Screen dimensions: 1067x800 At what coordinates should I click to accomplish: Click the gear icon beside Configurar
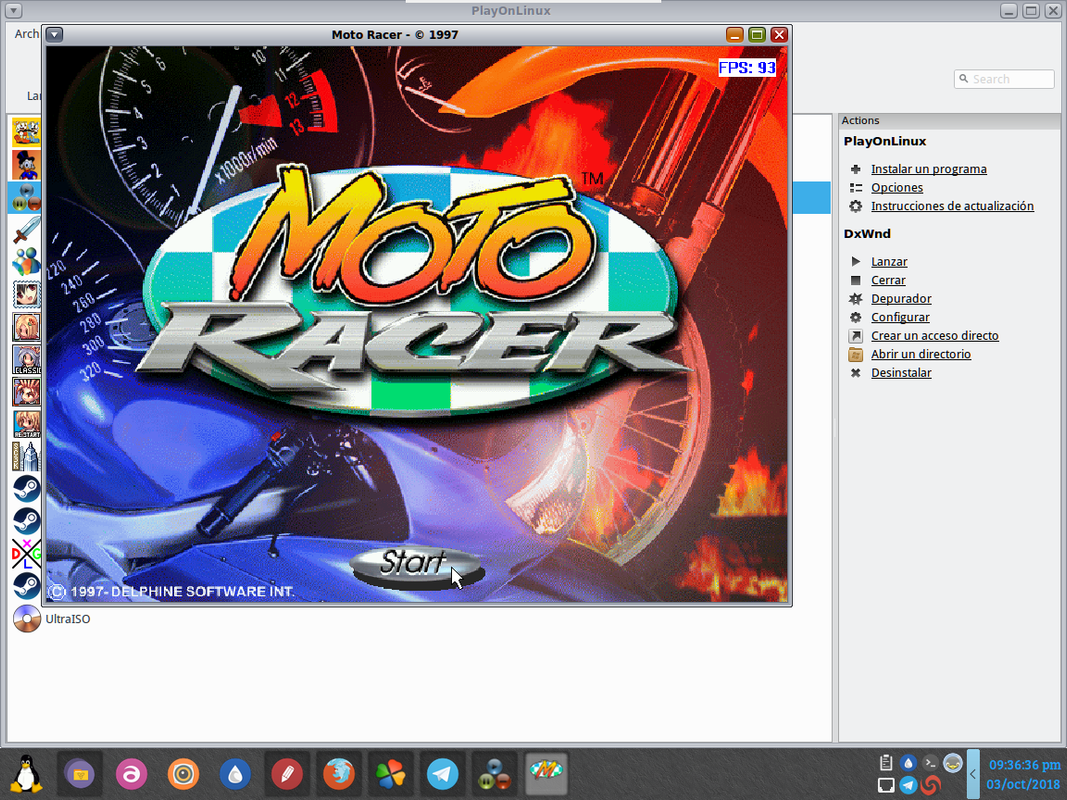click(855, 317)
